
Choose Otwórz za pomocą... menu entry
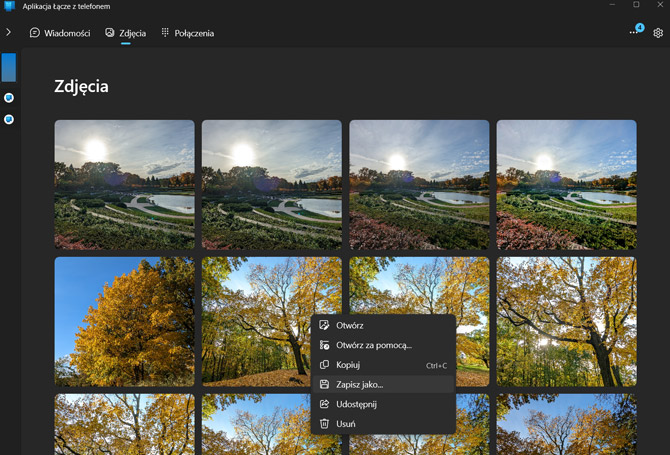(383, 345)
